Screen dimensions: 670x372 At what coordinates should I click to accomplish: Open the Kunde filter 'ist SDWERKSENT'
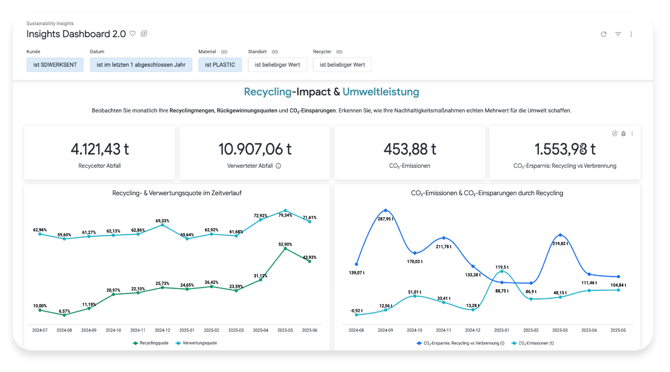click(55, 65)
